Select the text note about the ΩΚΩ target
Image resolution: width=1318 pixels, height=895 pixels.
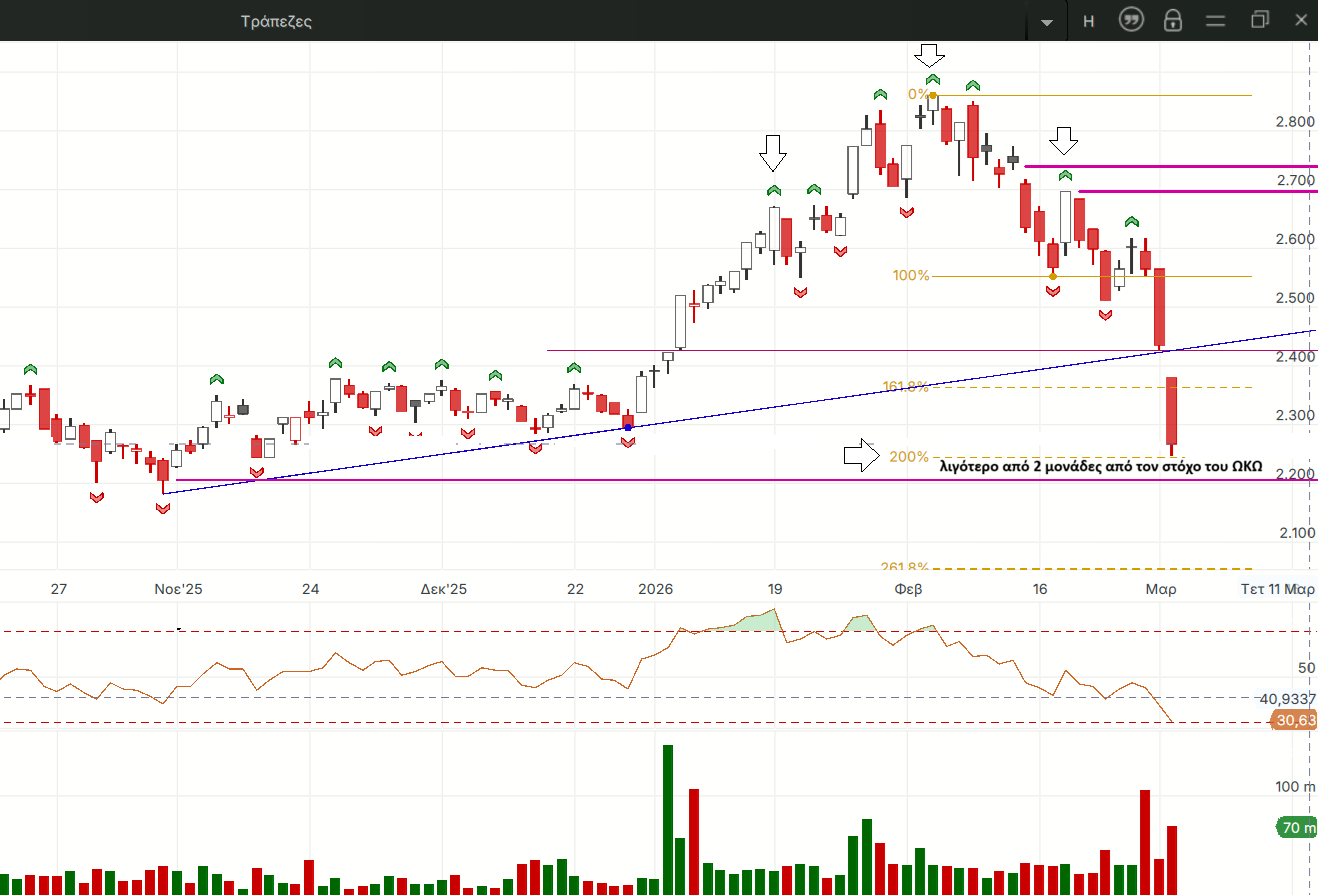1101,465
